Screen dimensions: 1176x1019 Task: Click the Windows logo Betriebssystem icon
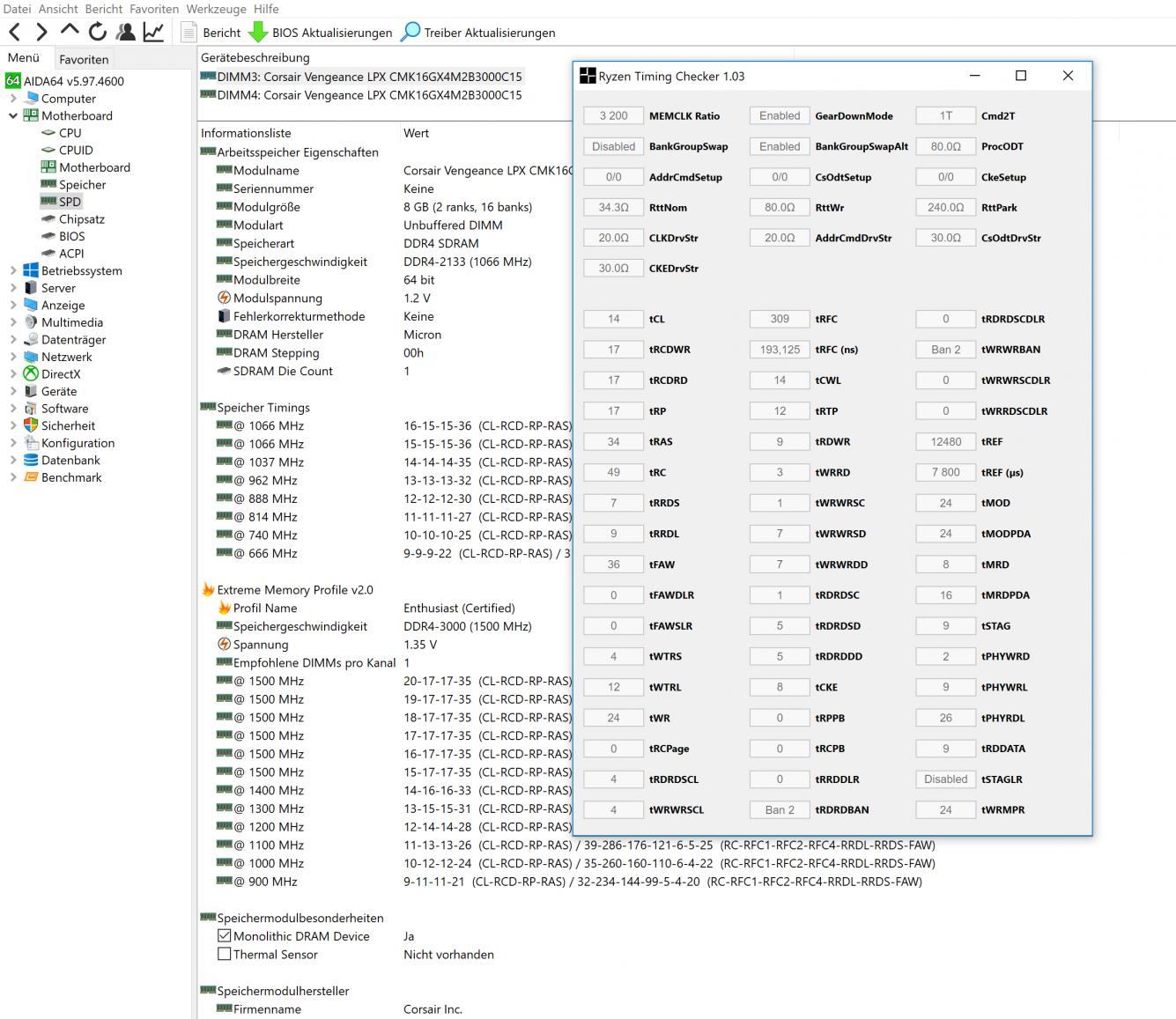(x=31, y=270)
